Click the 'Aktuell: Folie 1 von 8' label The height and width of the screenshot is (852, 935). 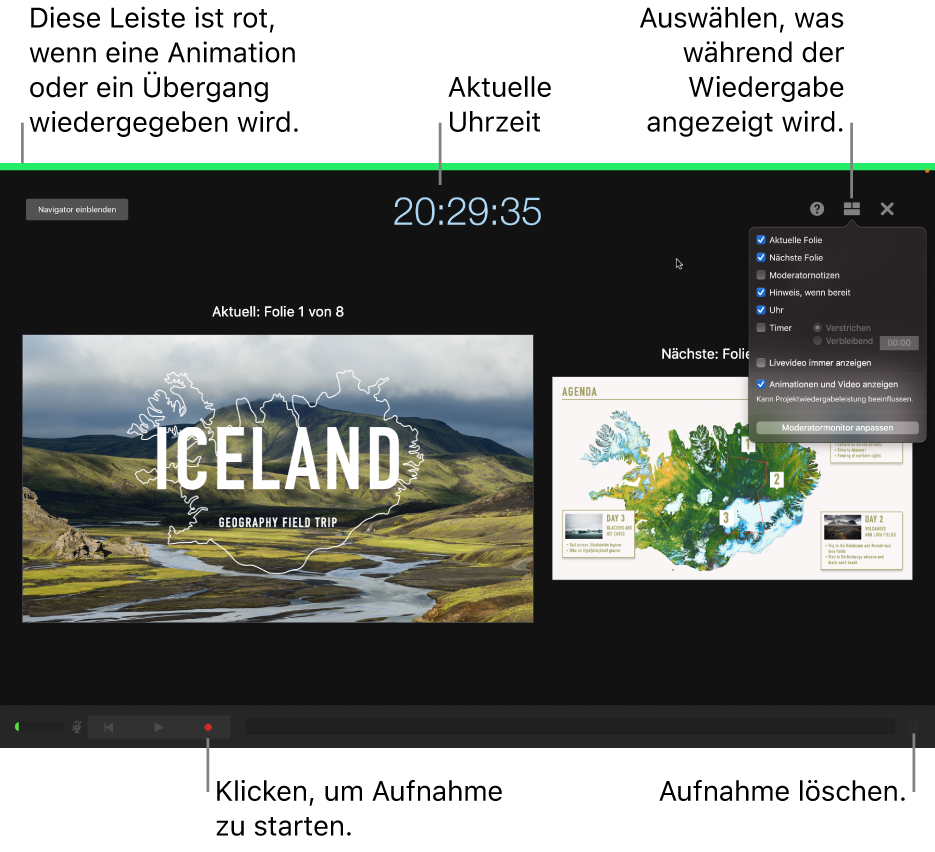coord(278,312)
